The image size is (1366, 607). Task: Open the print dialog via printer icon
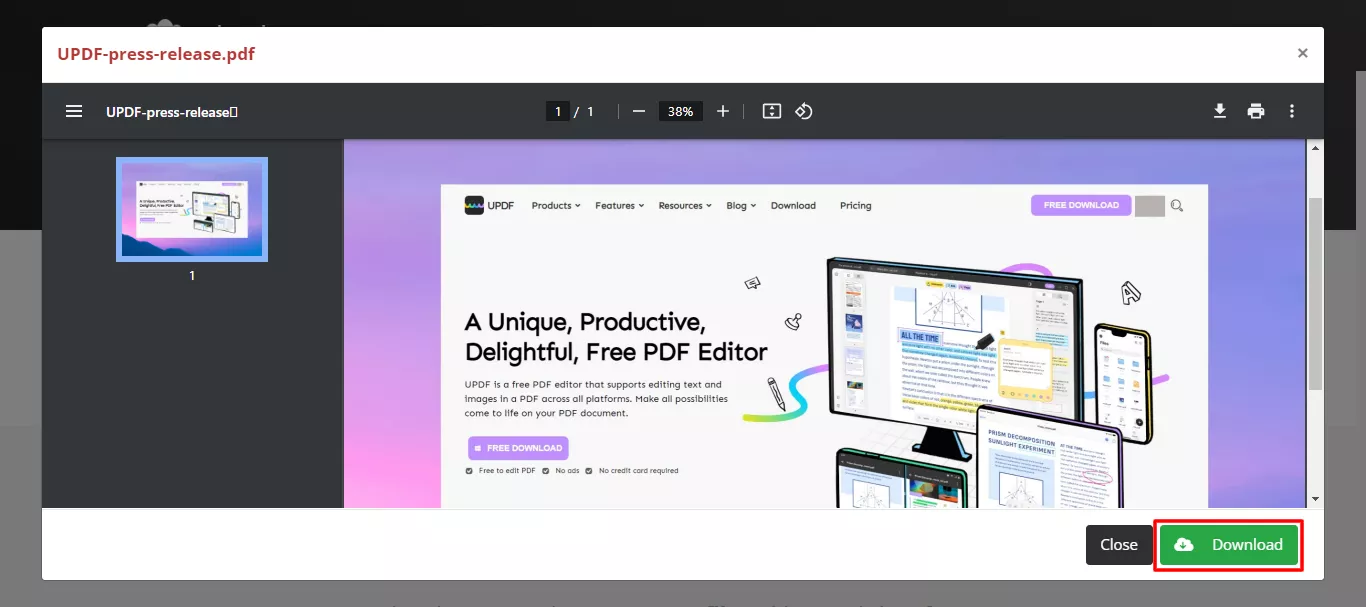[x=1256, y=111]
